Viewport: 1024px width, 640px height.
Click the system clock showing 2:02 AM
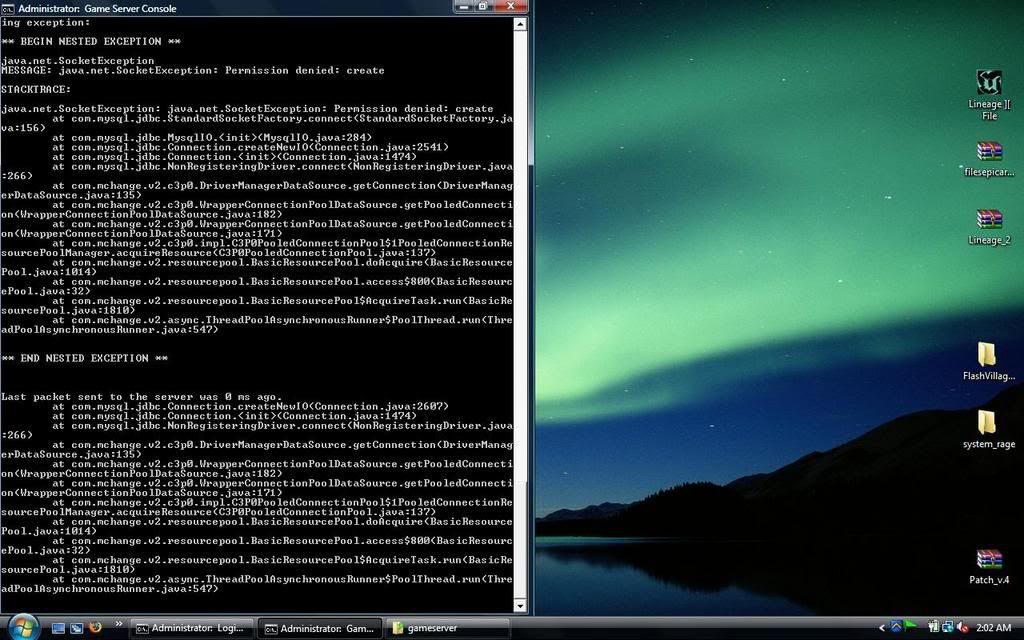tap(993, 628)
